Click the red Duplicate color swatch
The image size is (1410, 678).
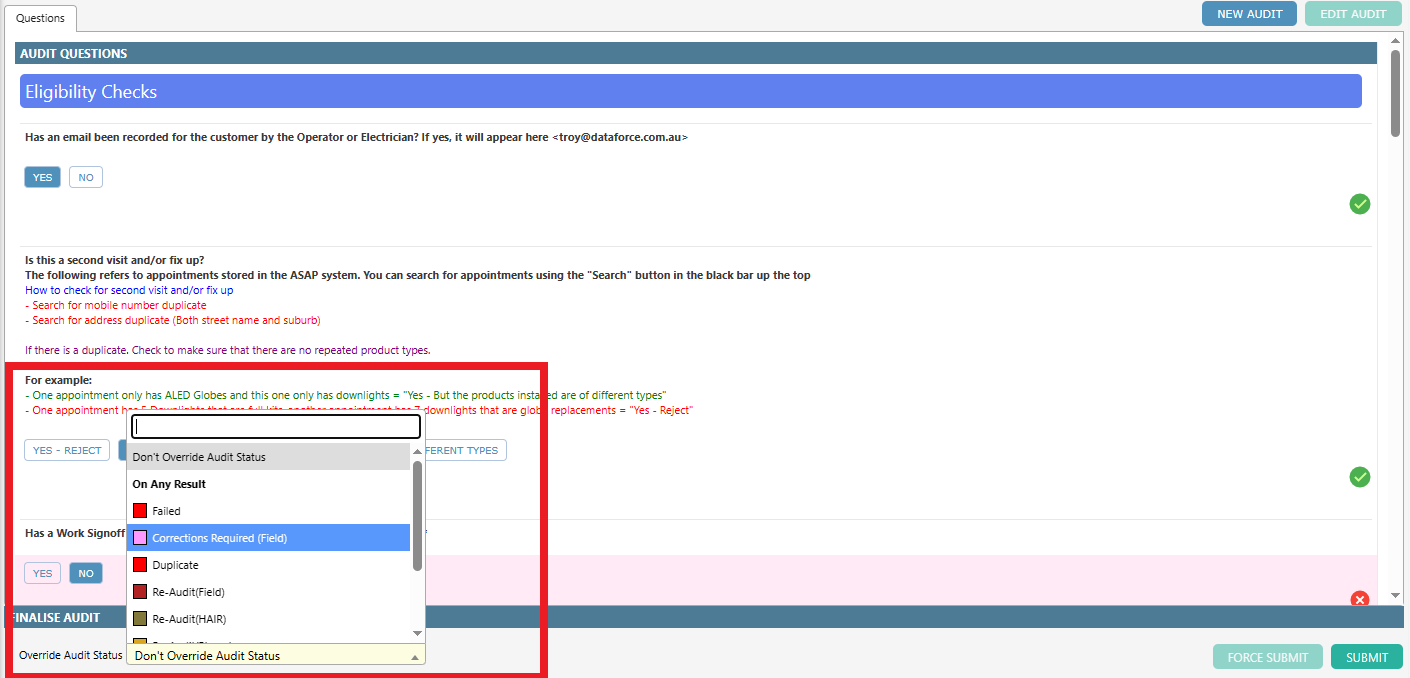click(140, 565)
